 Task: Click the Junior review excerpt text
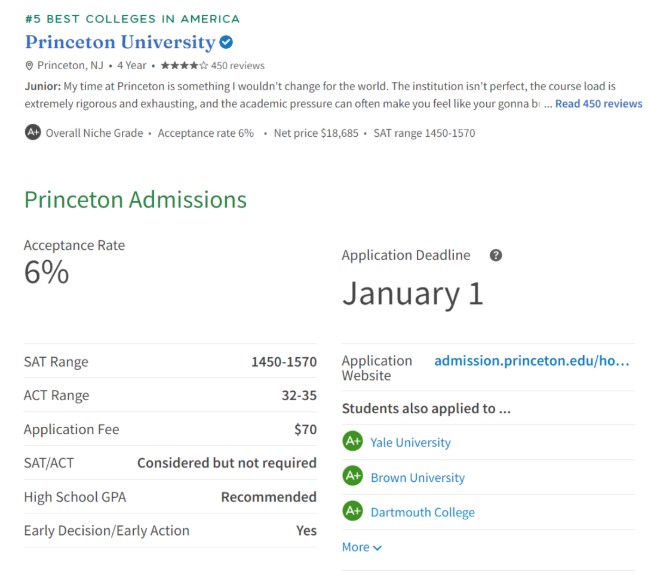[320, 95]
